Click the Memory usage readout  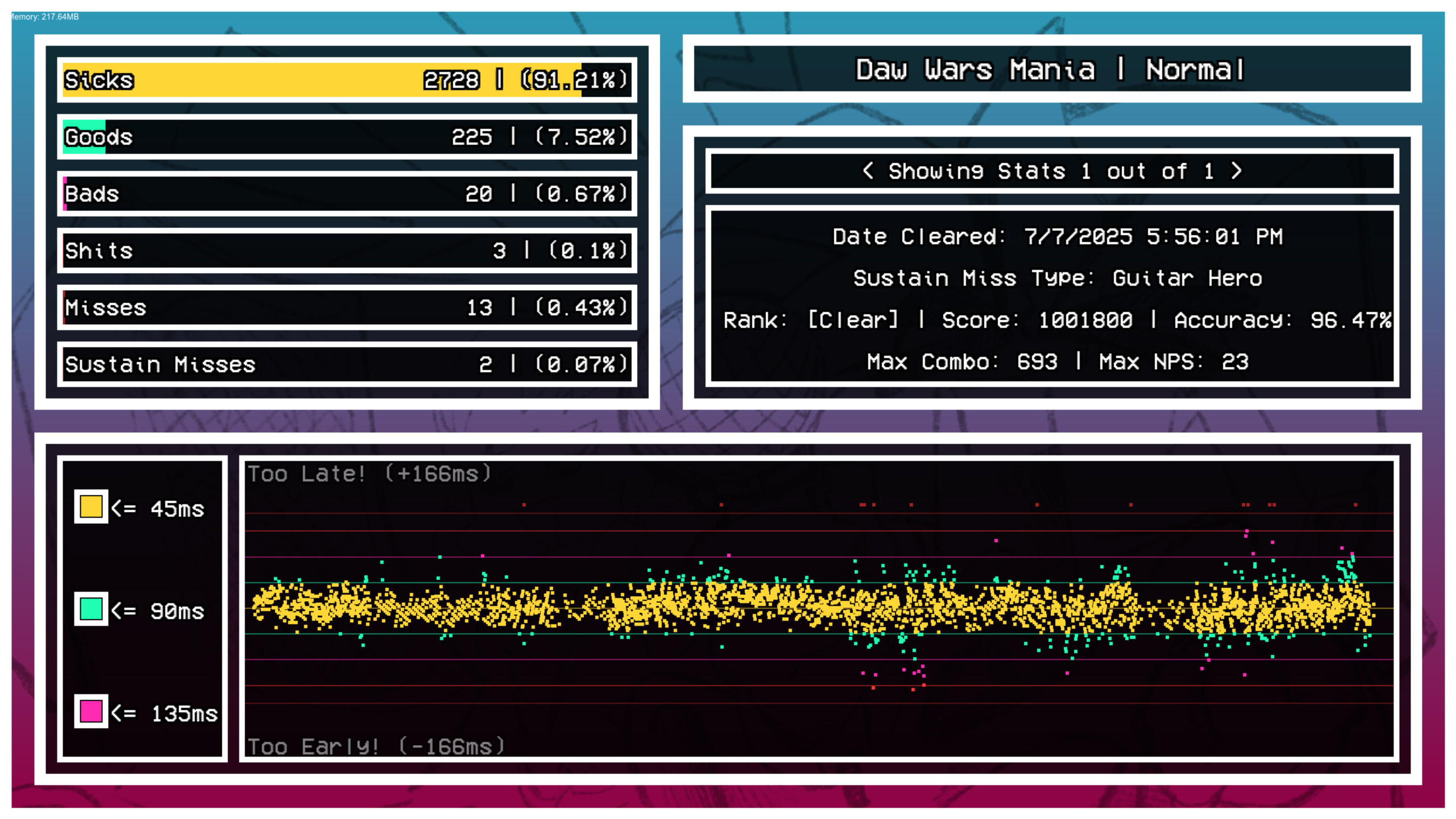click(x=43, y=17)
